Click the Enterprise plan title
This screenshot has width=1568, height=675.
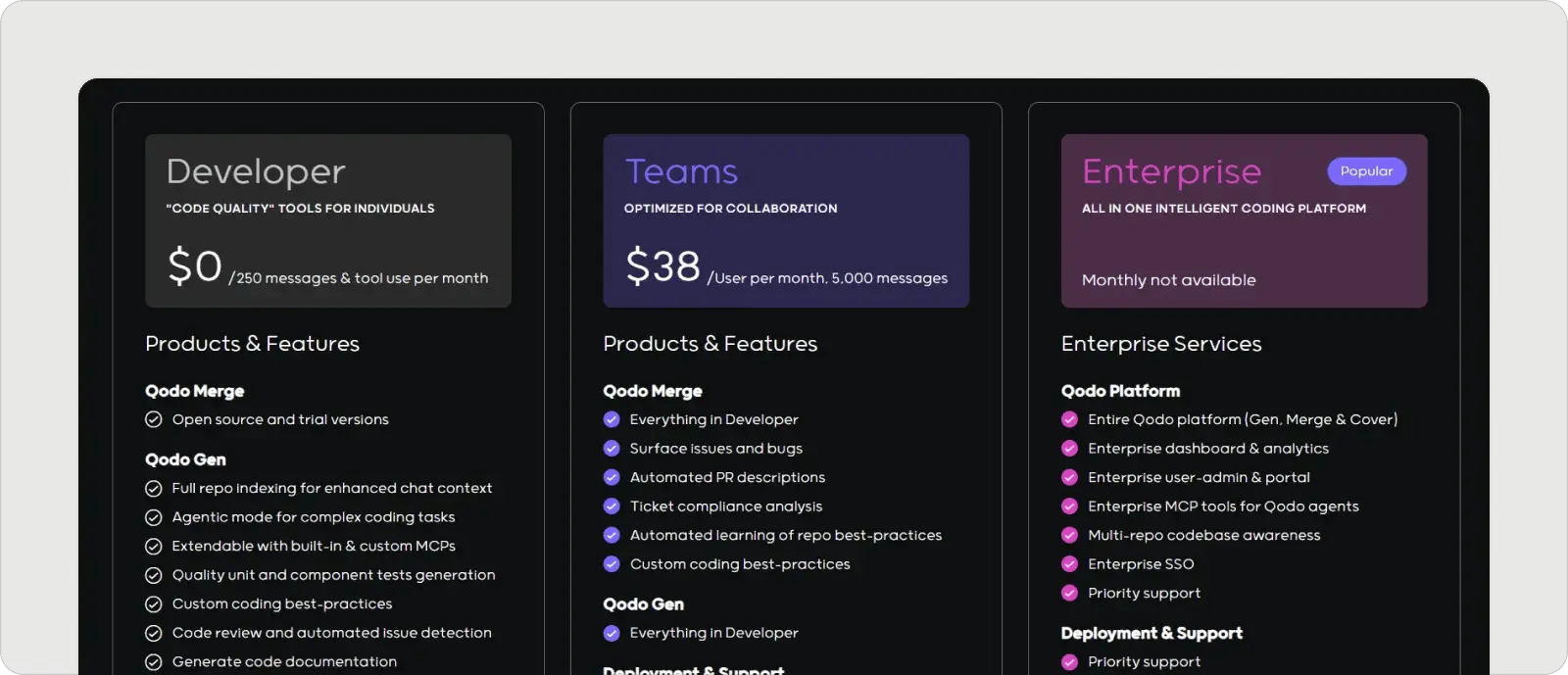click(1171, 171)
